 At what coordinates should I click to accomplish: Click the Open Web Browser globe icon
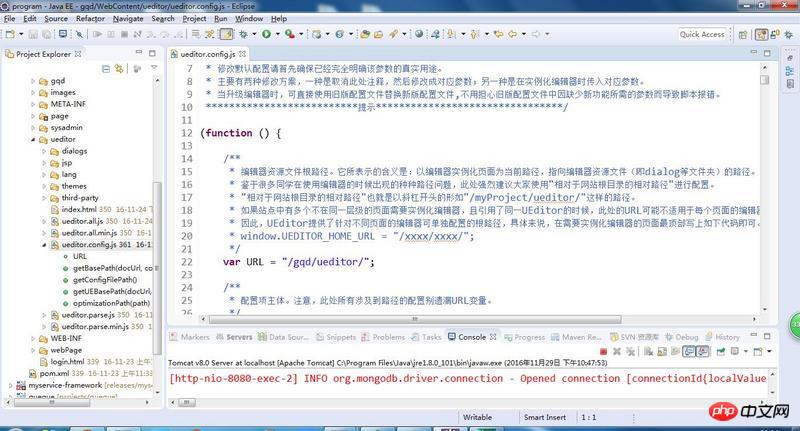click(419, 34)
